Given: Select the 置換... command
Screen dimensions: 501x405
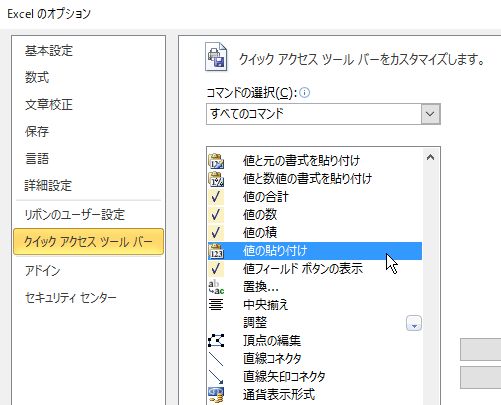Looking at the screenshot, I should [315, 287].
